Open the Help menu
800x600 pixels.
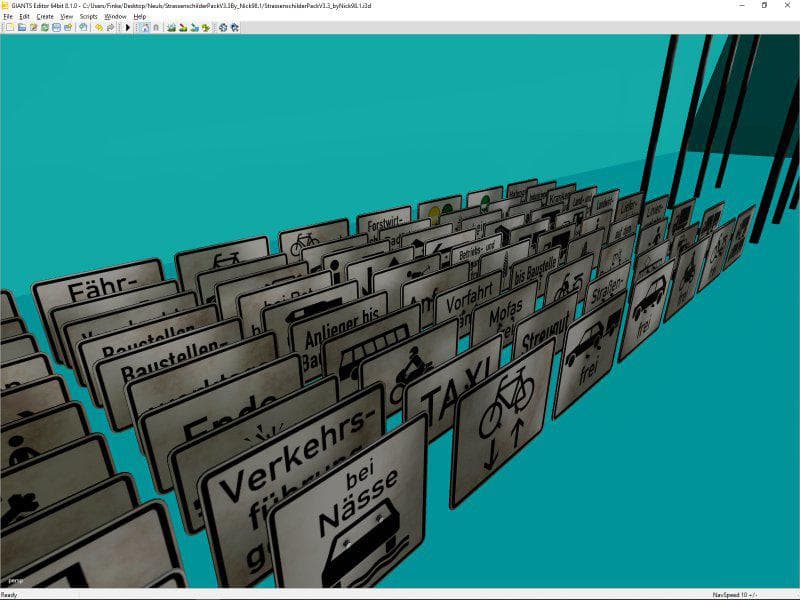click(x=139, y=16)
